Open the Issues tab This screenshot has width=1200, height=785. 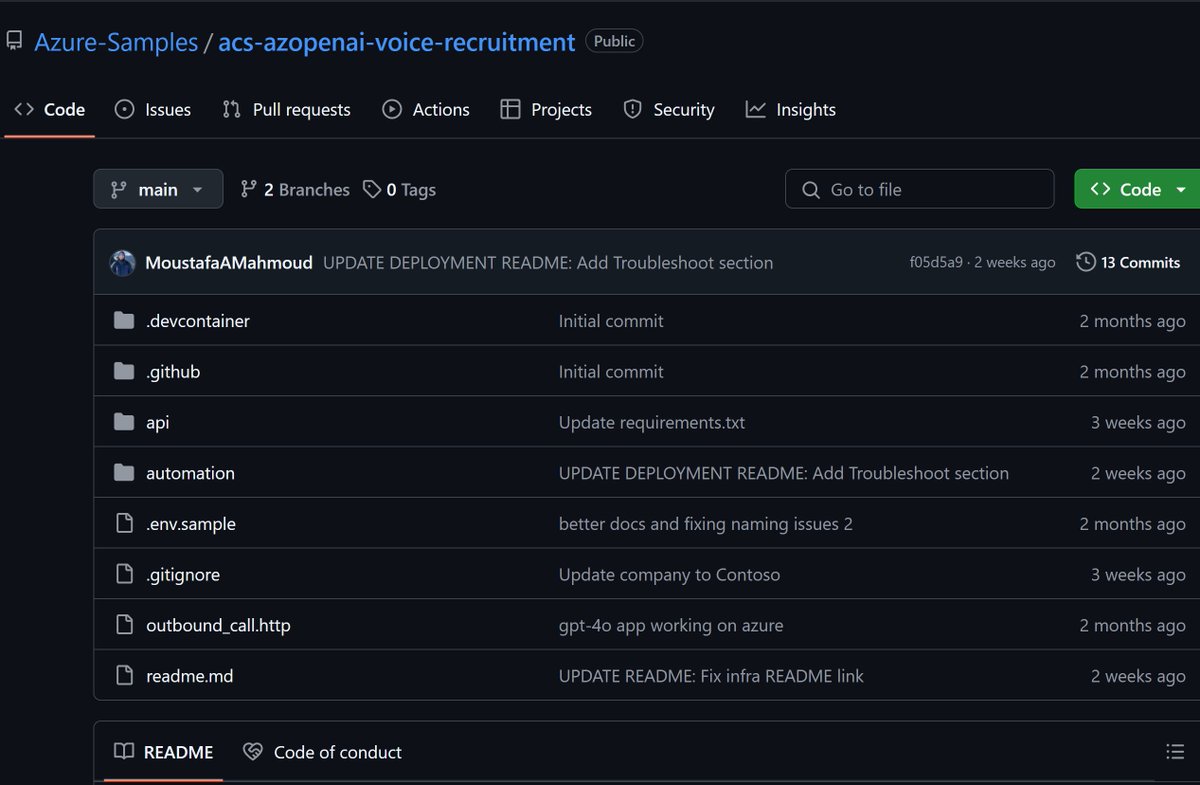tap(153, 109)
